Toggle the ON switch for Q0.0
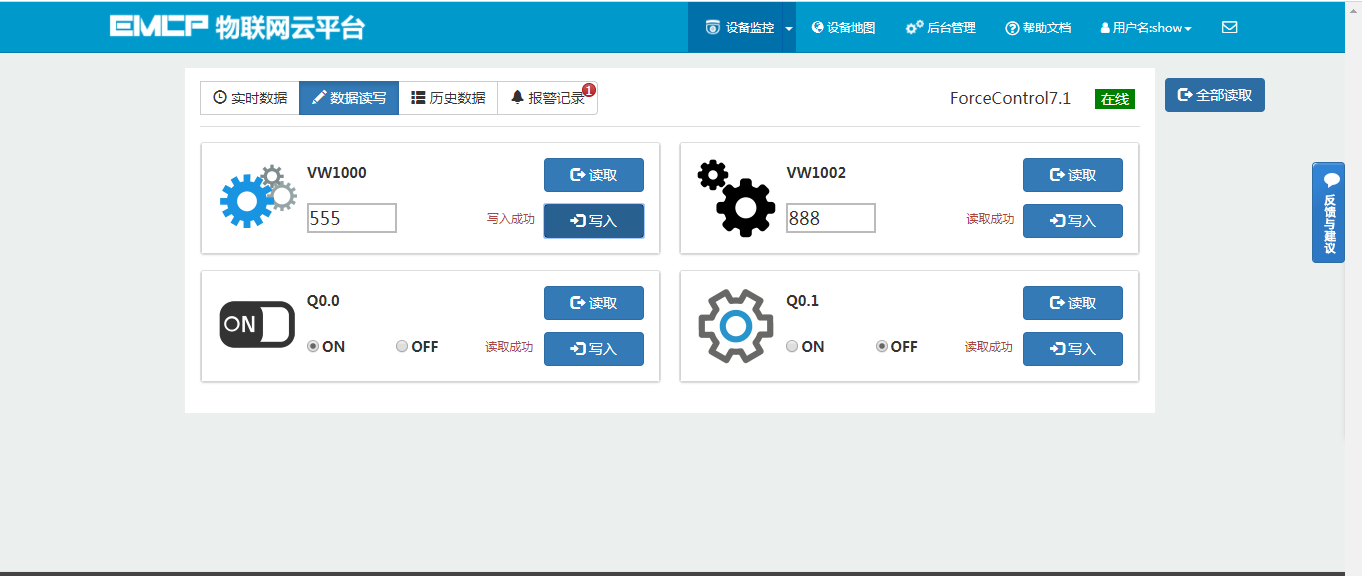Viewport: 1362px width, 576px height. 257,324
